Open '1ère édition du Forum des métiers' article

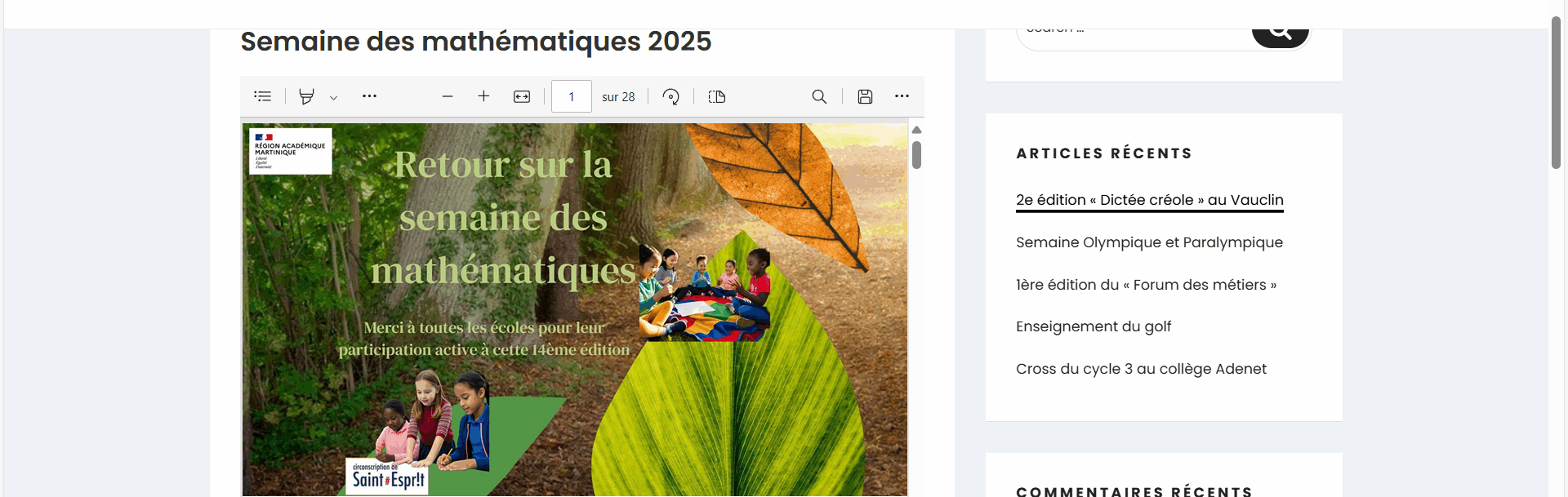[1146, 285]
